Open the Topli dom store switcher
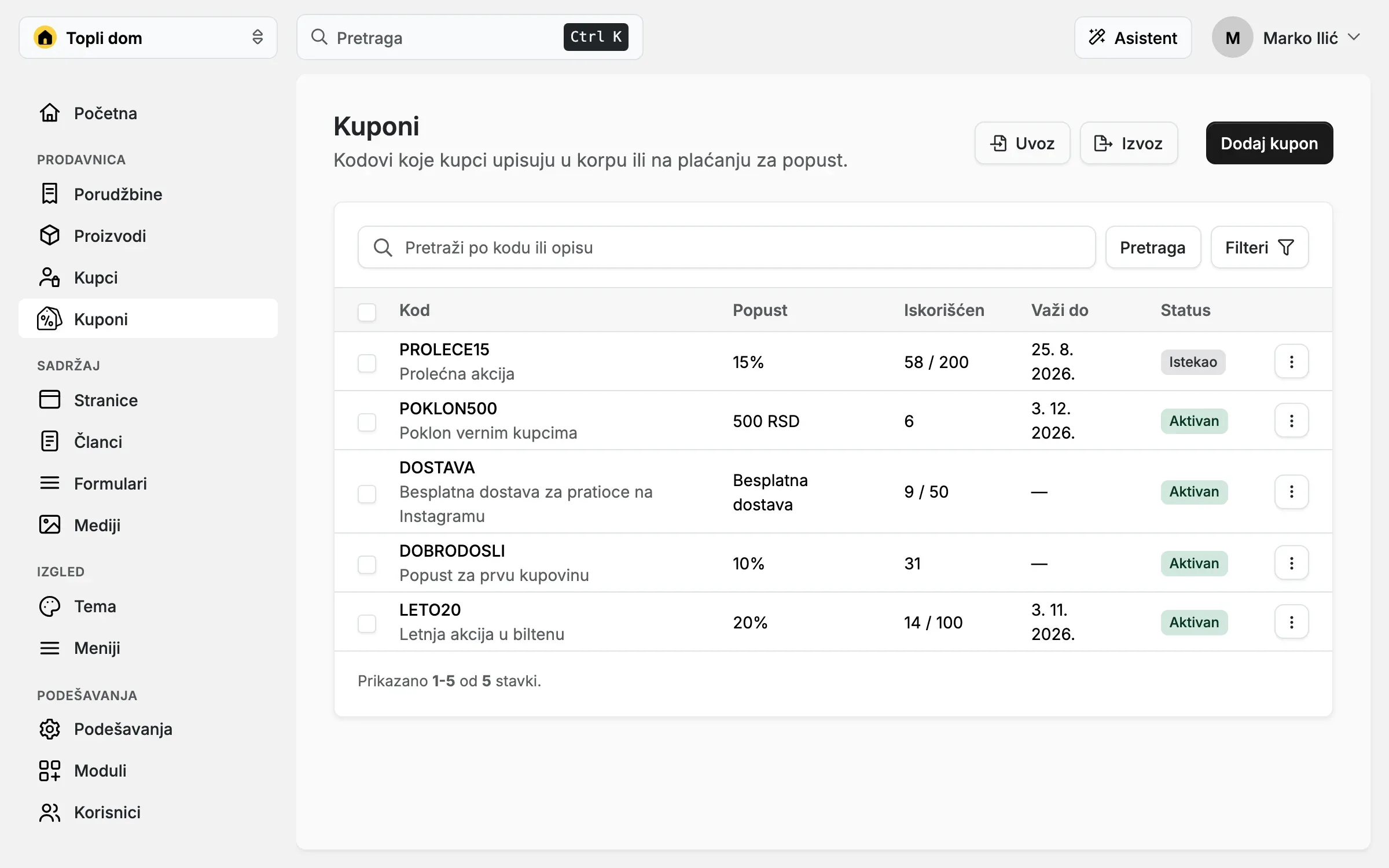This screenshot has width=1389, height=868. click(x=148, y=38)
